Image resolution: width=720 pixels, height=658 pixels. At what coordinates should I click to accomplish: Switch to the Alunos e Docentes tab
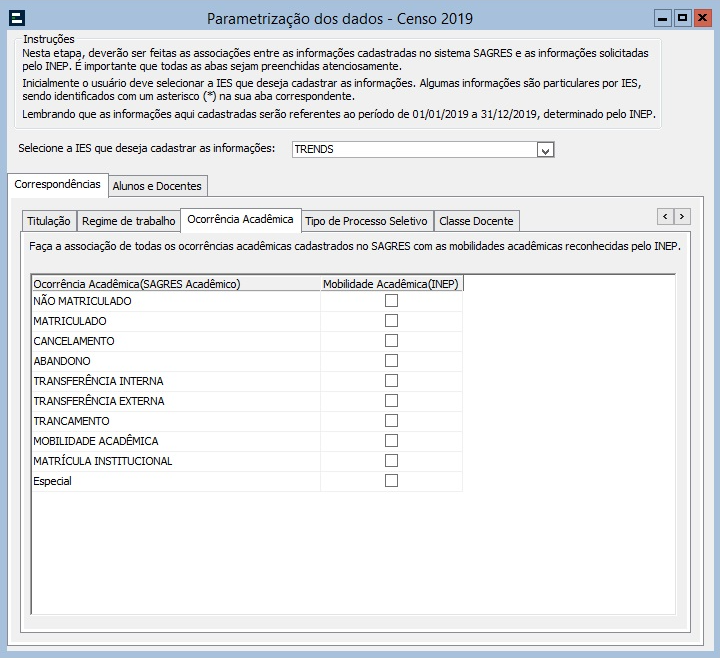coord(157,186)
